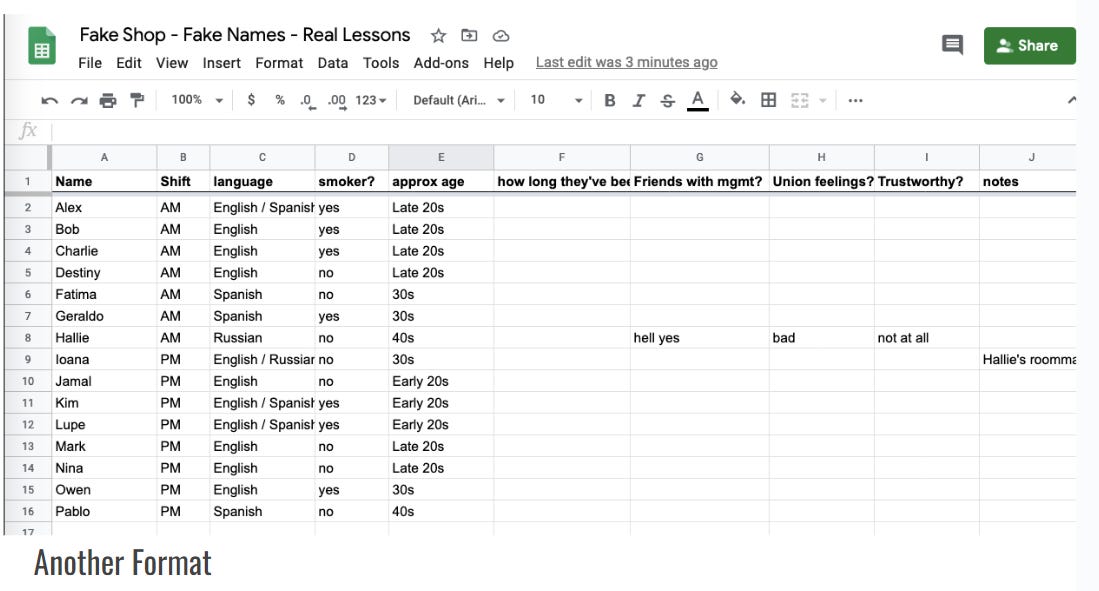Click the merge cells icon
Image resolution: width=1099 pixels, height=591 pixels.
(800, 100)
